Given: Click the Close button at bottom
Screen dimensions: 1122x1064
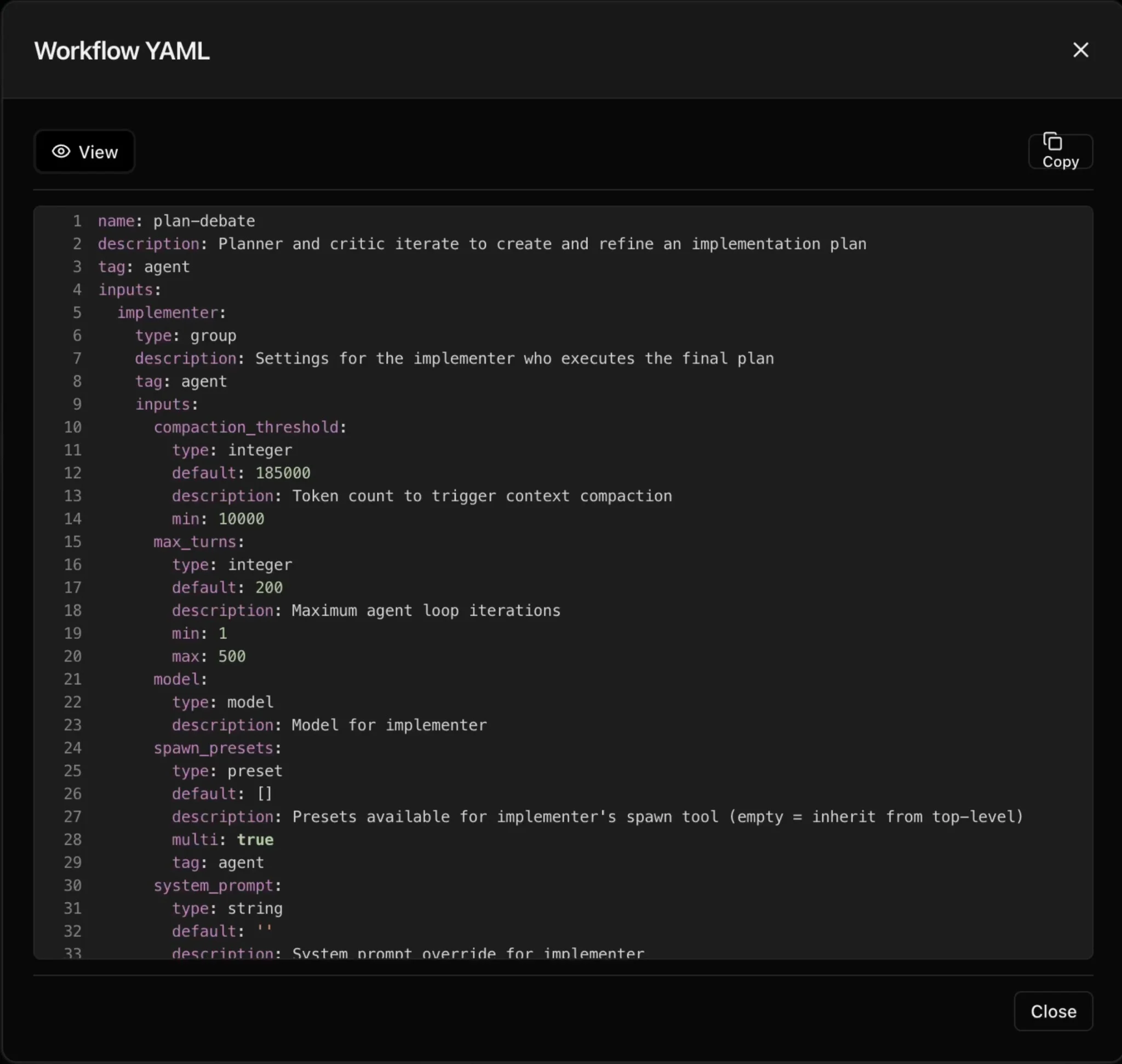Looking at the screenshot, I should point(1054,1011).
